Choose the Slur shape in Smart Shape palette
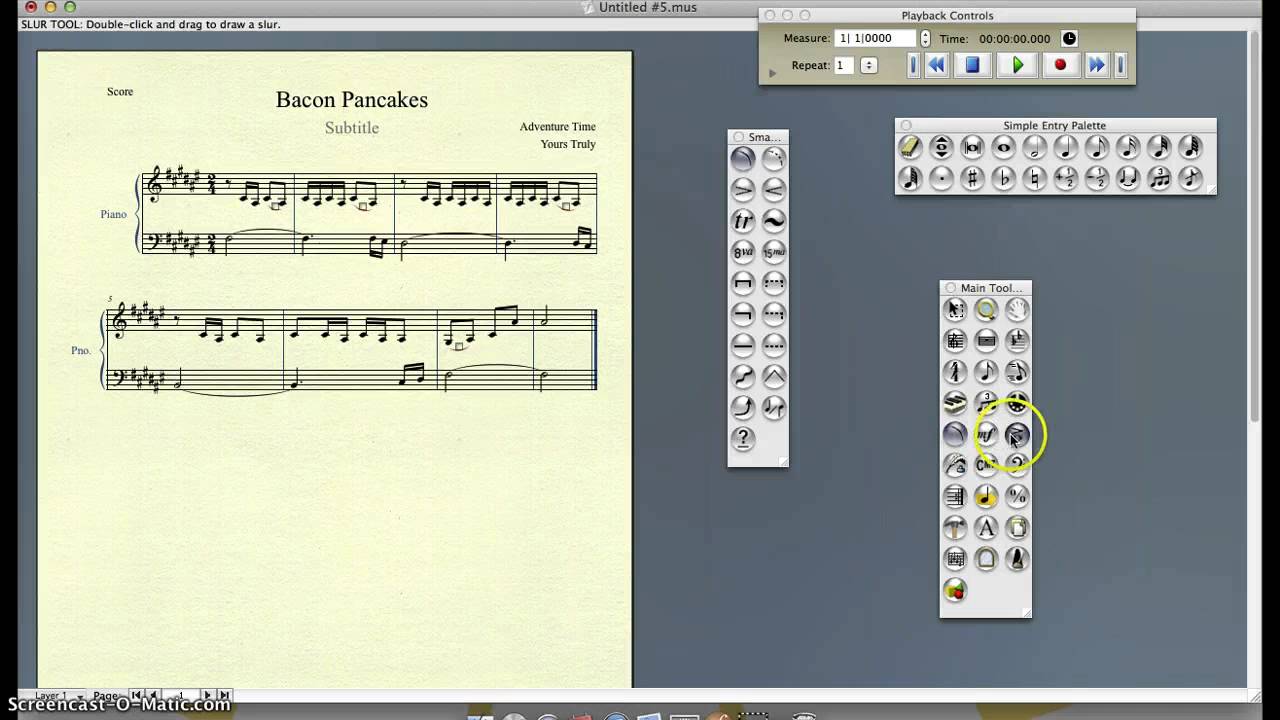The image size is (1280, 720). 743,158
